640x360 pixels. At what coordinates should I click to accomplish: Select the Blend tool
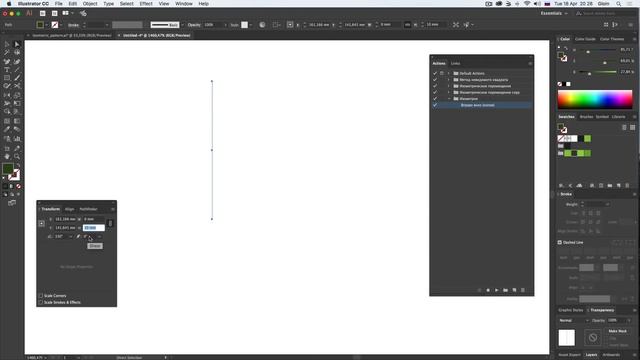(17, 129)
